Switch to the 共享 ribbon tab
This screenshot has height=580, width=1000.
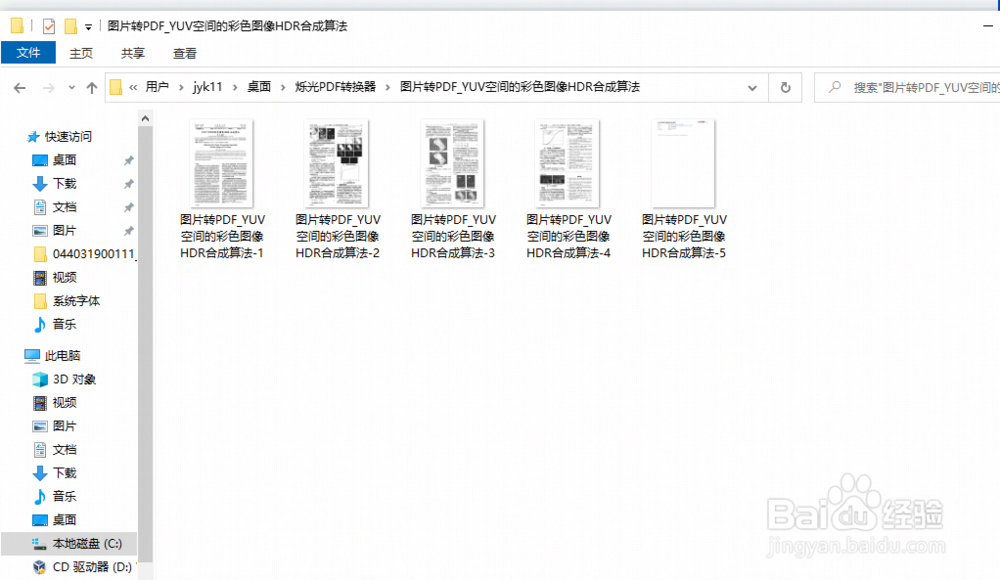click(x=132, y=54)
